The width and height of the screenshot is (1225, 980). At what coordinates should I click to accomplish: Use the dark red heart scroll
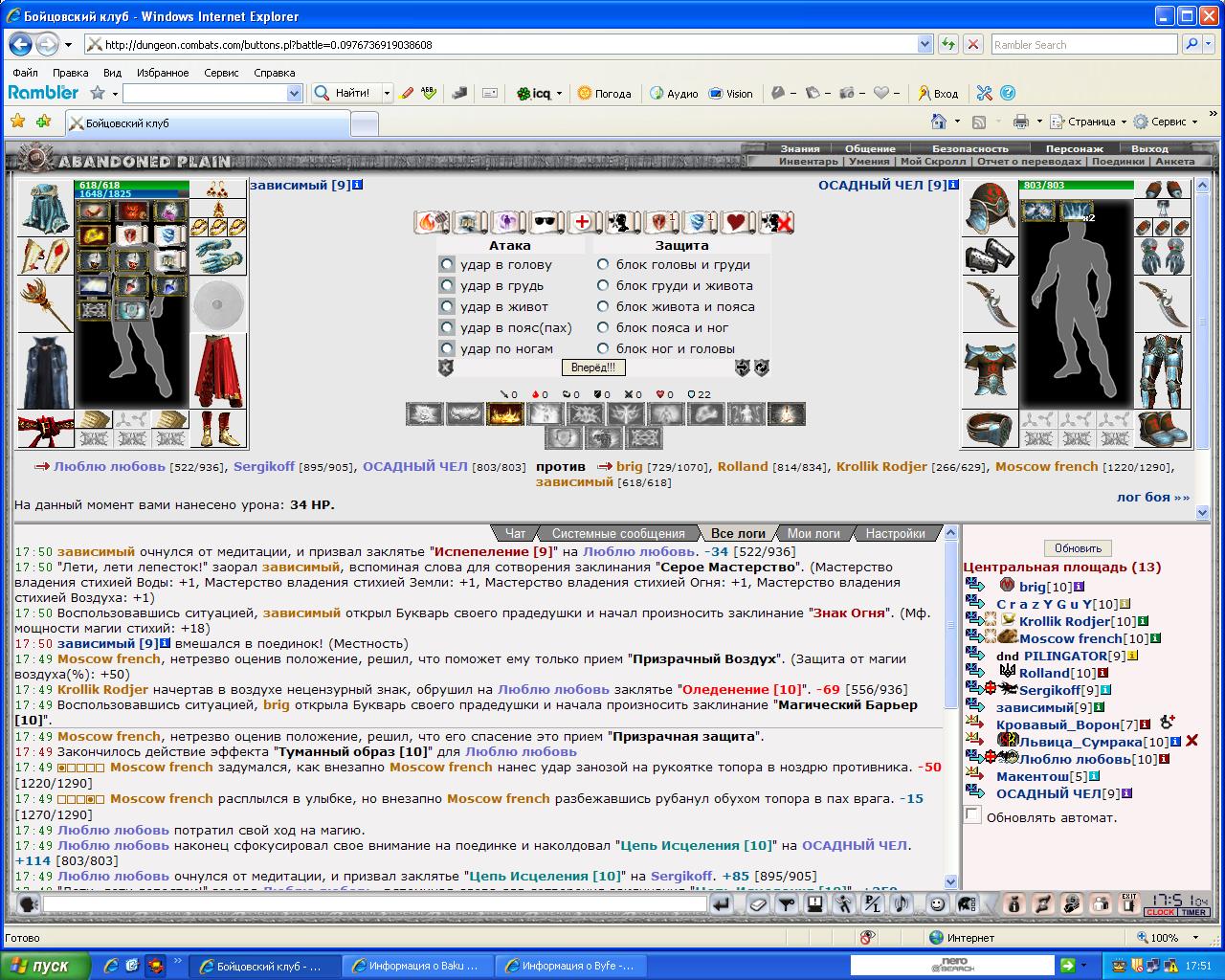[x=736, y=222]
